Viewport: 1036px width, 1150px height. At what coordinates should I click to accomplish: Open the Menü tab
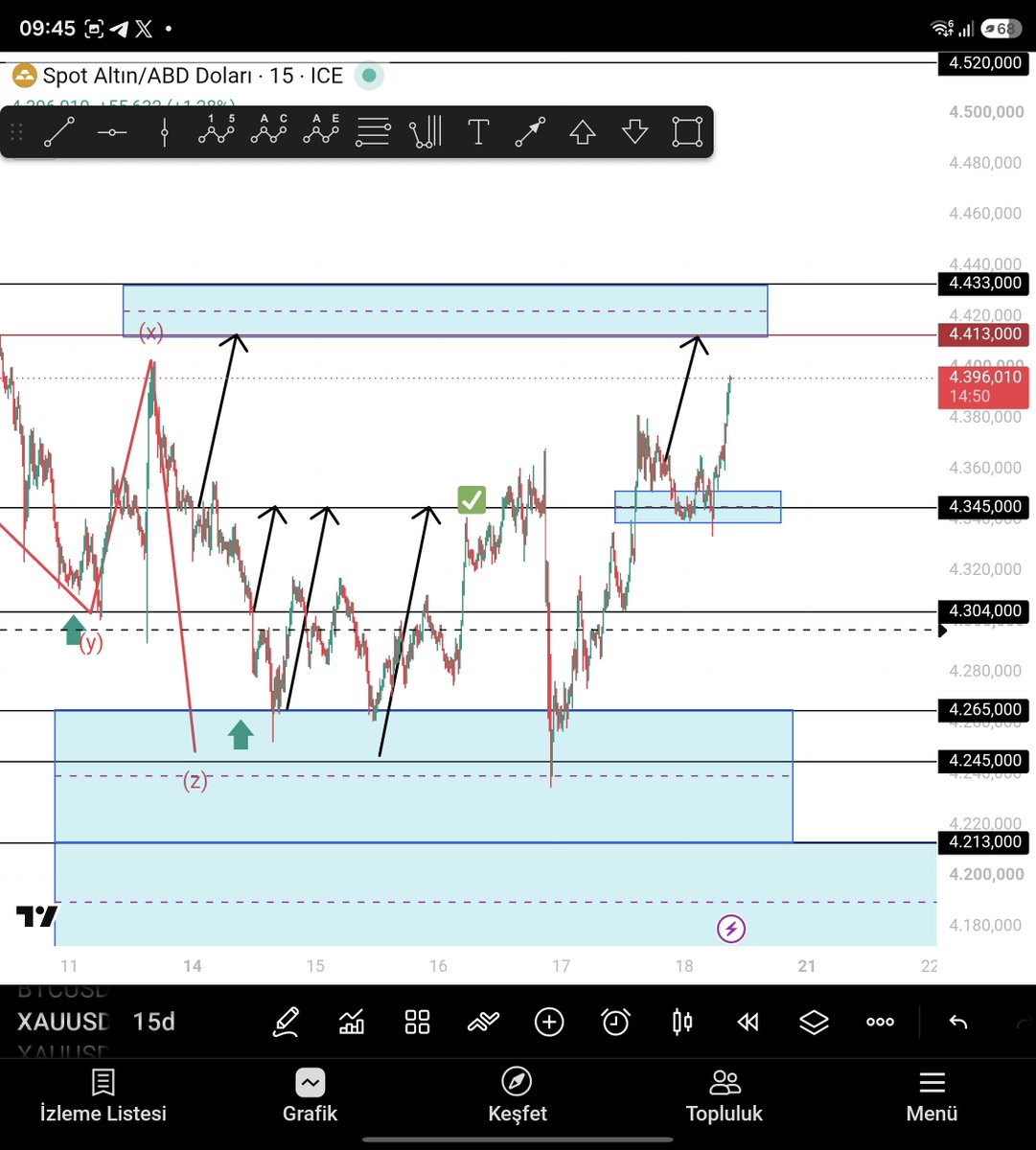tap(932, 1096)
